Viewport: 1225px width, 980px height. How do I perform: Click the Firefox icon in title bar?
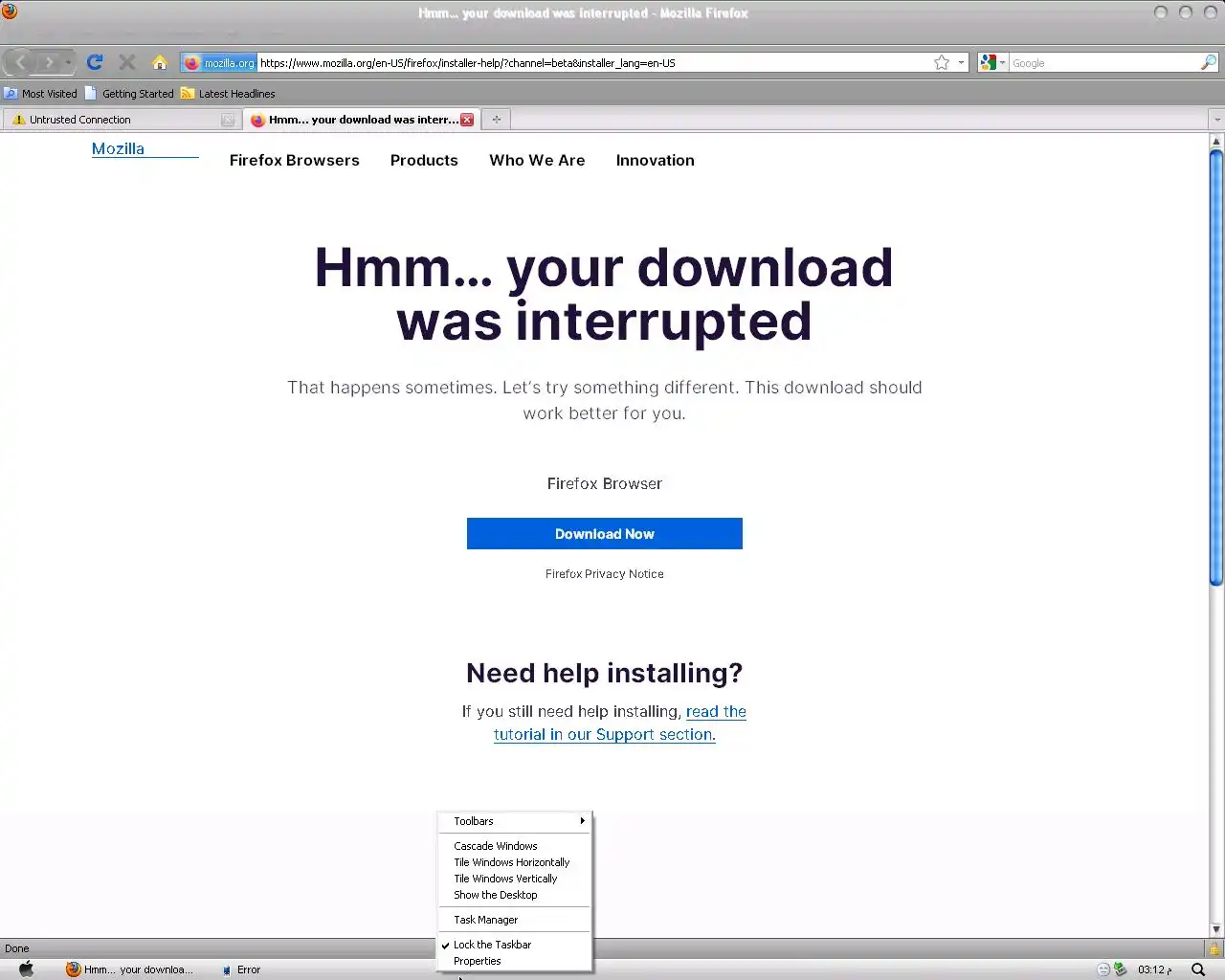pyautogui.click(x=10, y=11)
